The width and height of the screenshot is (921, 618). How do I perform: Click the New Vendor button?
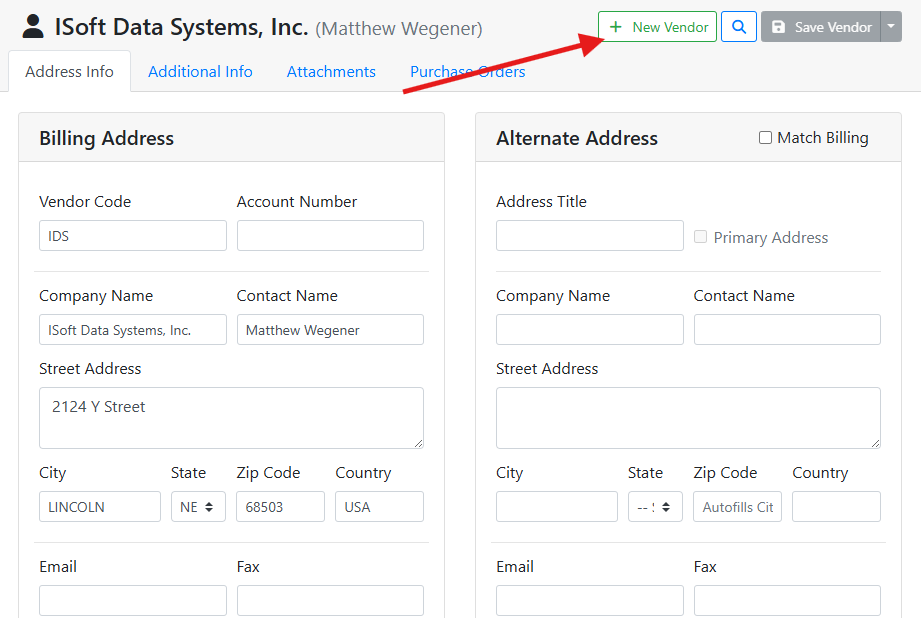[x=658, y=27]
